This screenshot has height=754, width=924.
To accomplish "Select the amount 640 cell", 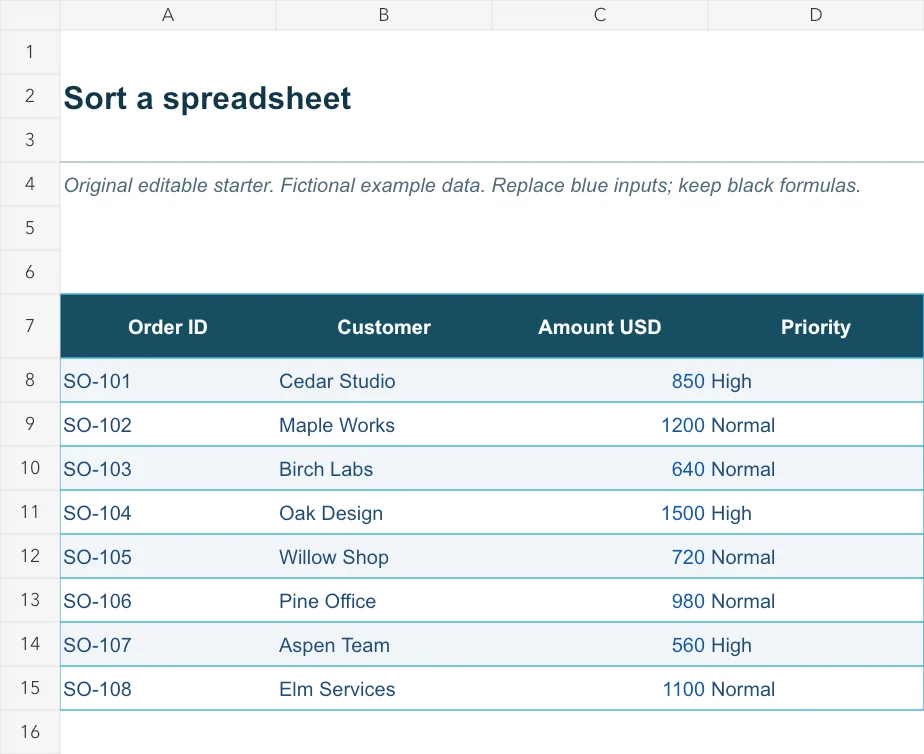I will coord(600,469).
